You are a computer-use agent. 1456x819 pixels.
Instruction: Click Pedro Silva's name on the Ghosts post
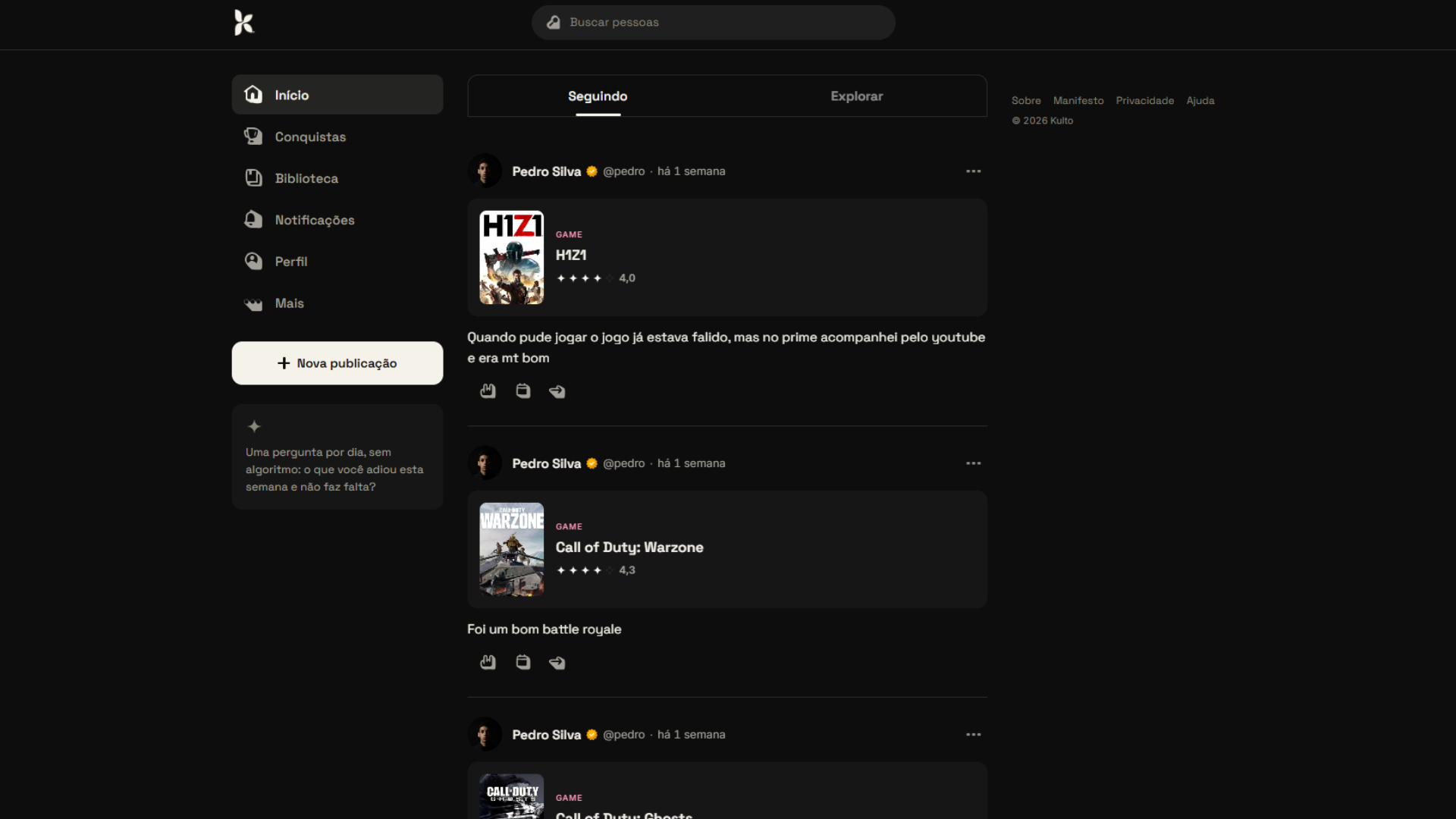click(546, 735)
